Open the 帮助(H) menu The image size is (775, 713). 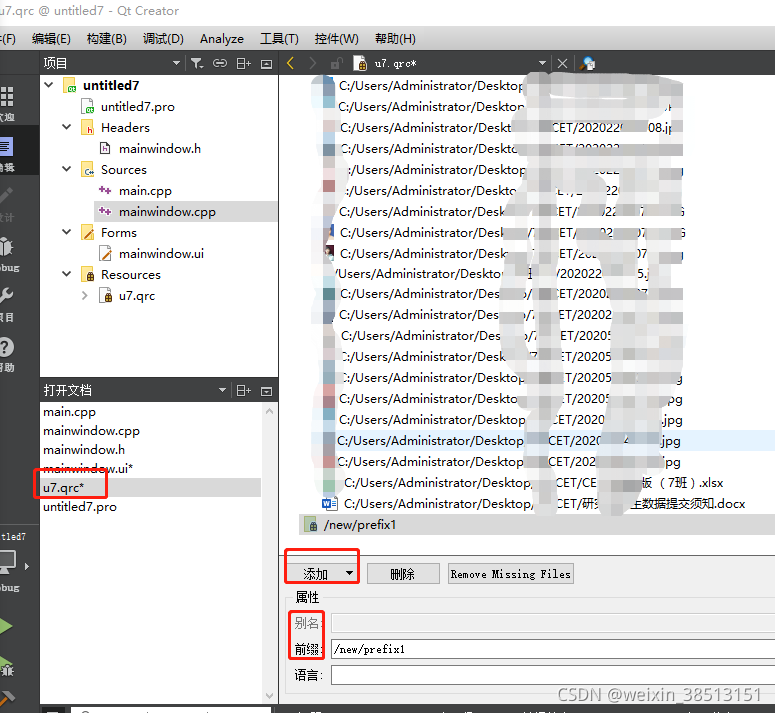click(x=395, y=39)
